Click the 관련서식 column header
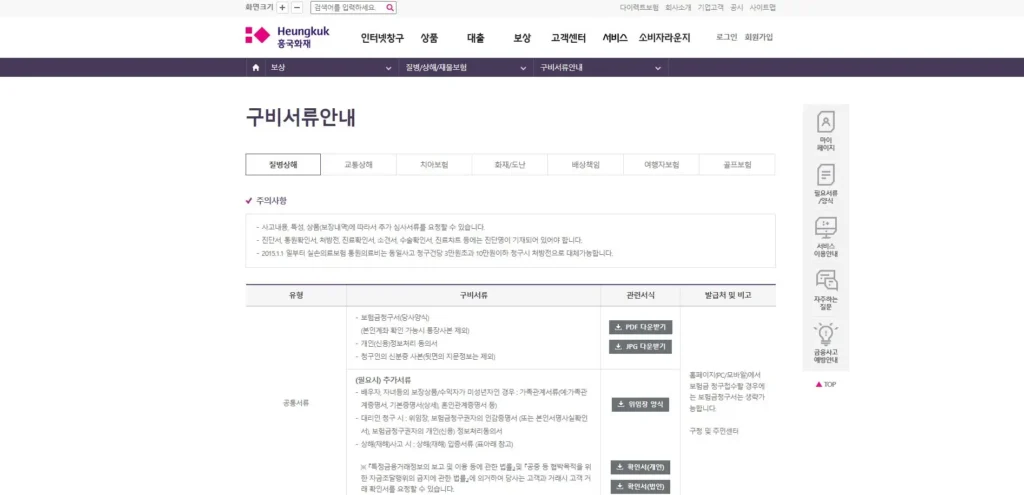 (640, 295)
